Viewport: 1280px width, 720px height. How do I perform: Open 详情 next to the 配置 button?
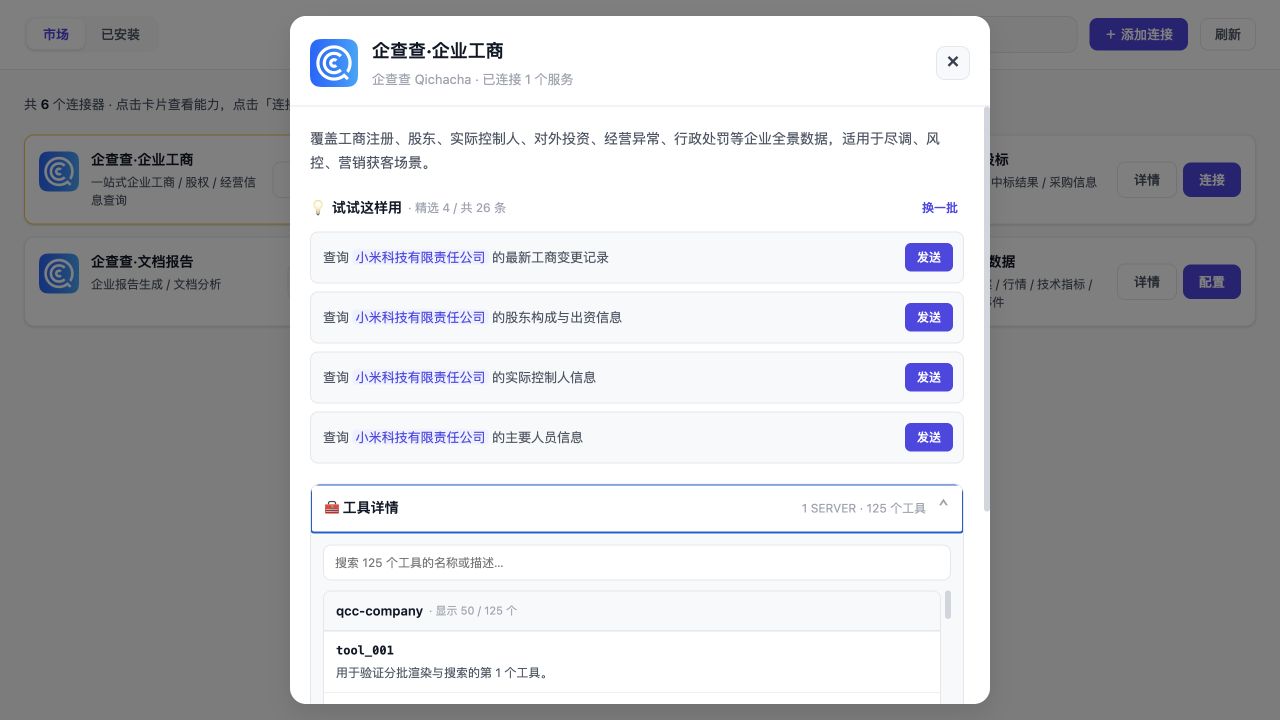click(1147, 282)
